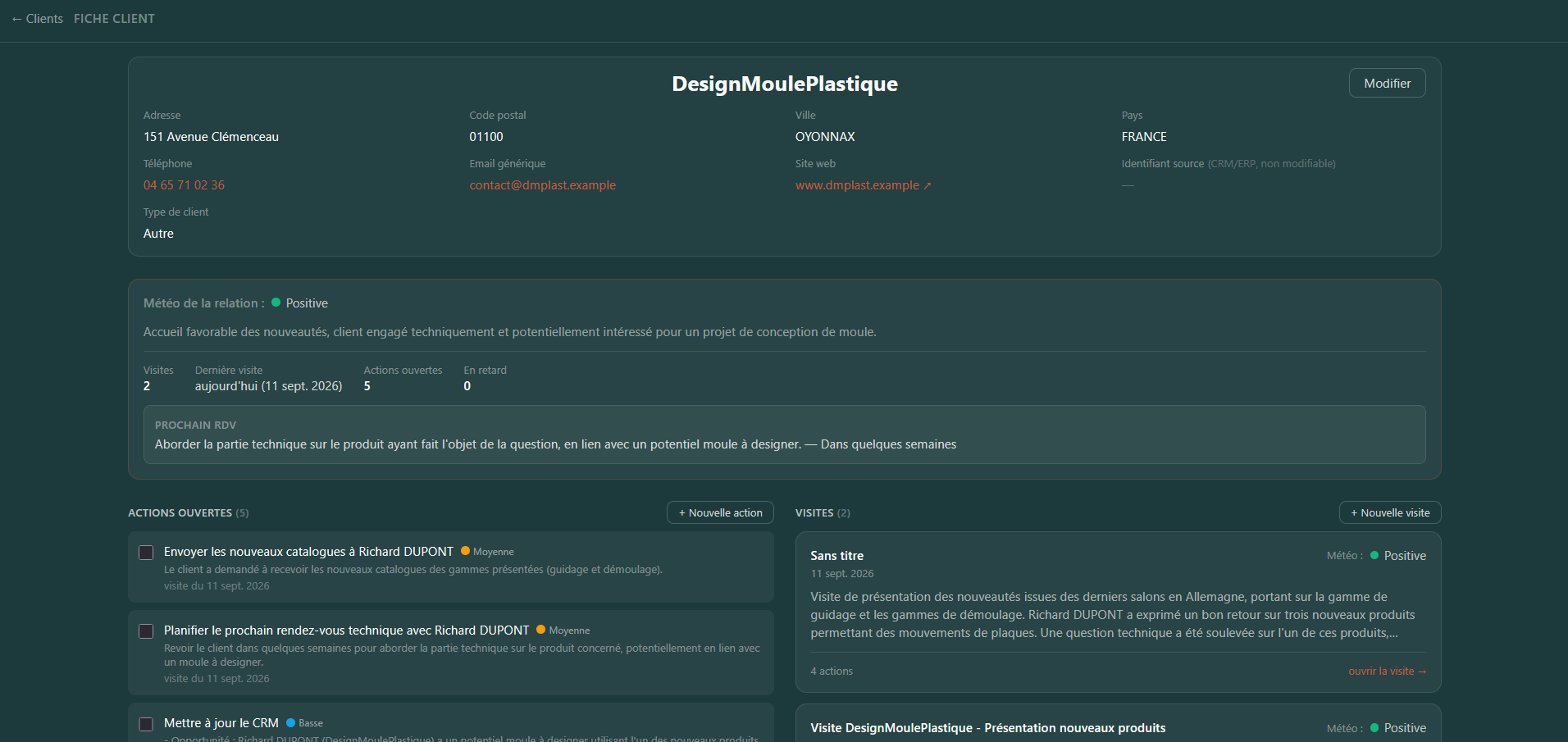Screen dimensions: 1568x742
Task: Select the Mettre à jour le CRM title
Action: 221,723
